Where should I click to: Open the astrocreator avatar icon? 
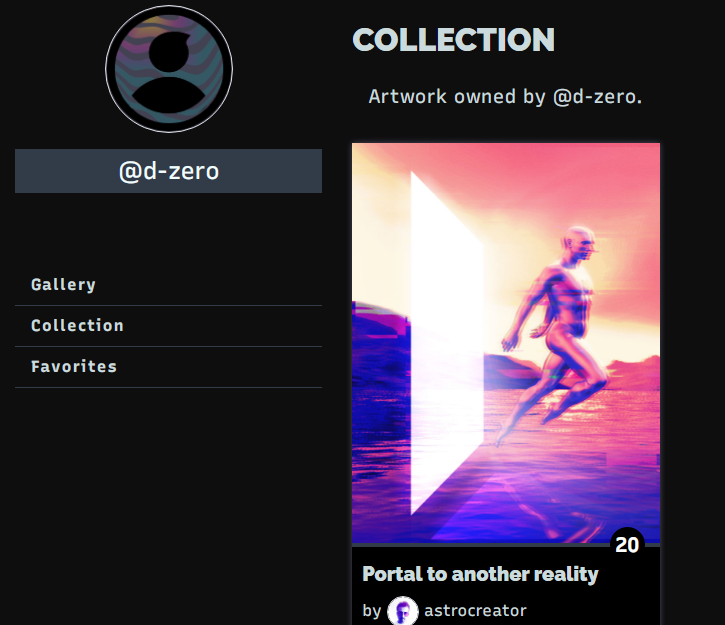(x=402, y=611)
